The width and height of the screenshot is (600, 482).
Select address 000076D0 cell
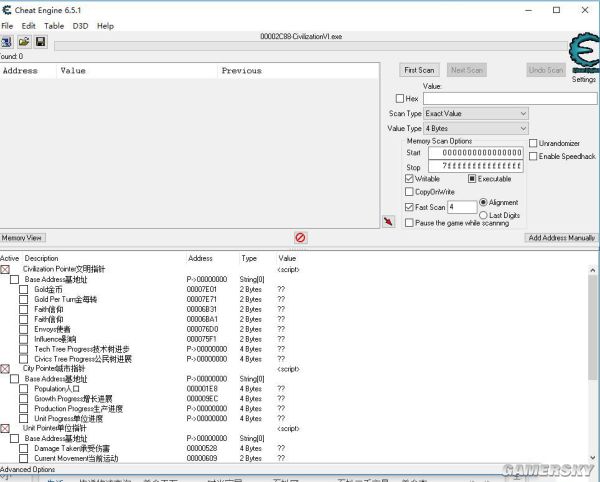click(202, 329)
